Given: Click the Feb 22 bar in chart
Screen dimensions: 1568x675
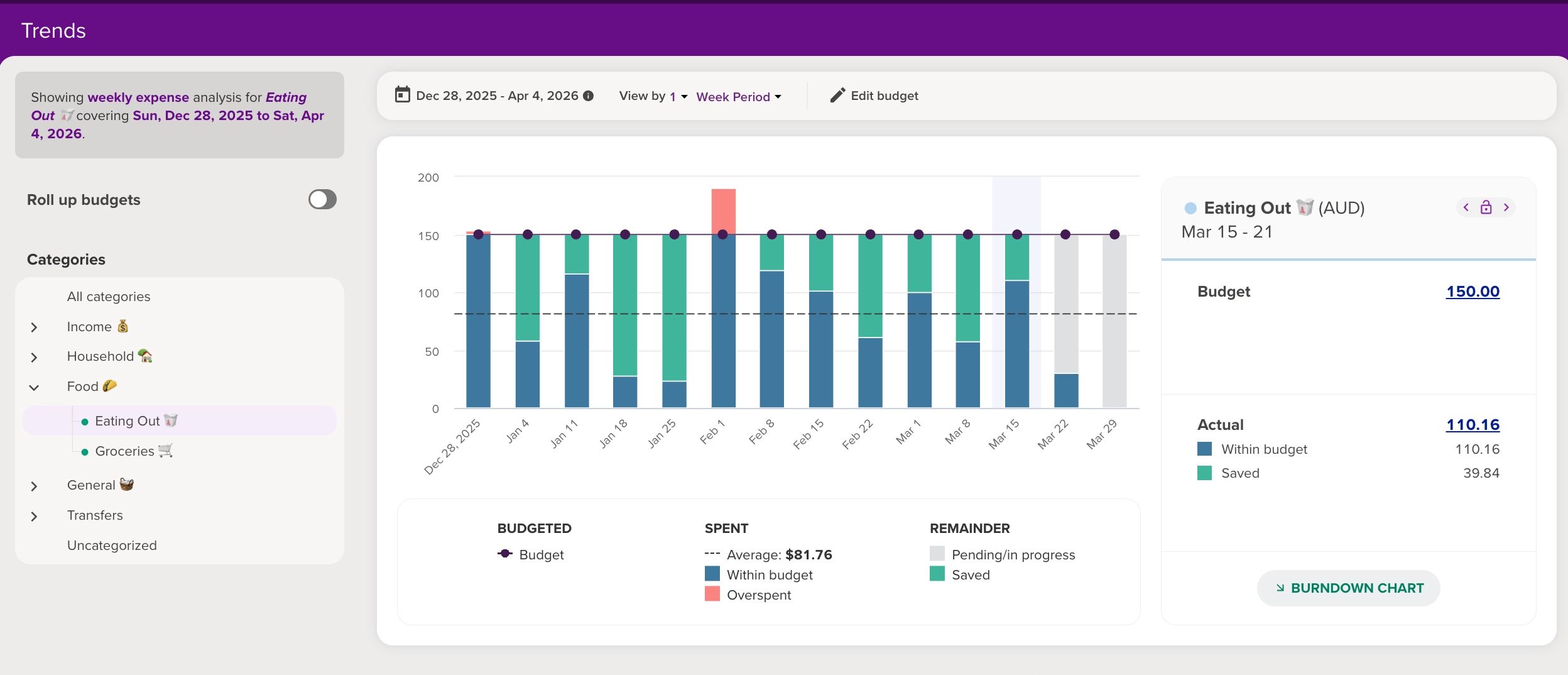Looking at the screenshot, I should pos(870,321).
